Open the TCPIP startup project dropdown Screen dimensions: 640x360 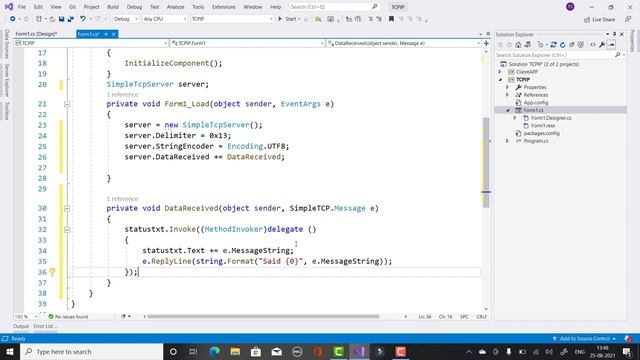[x=231, y=19]
